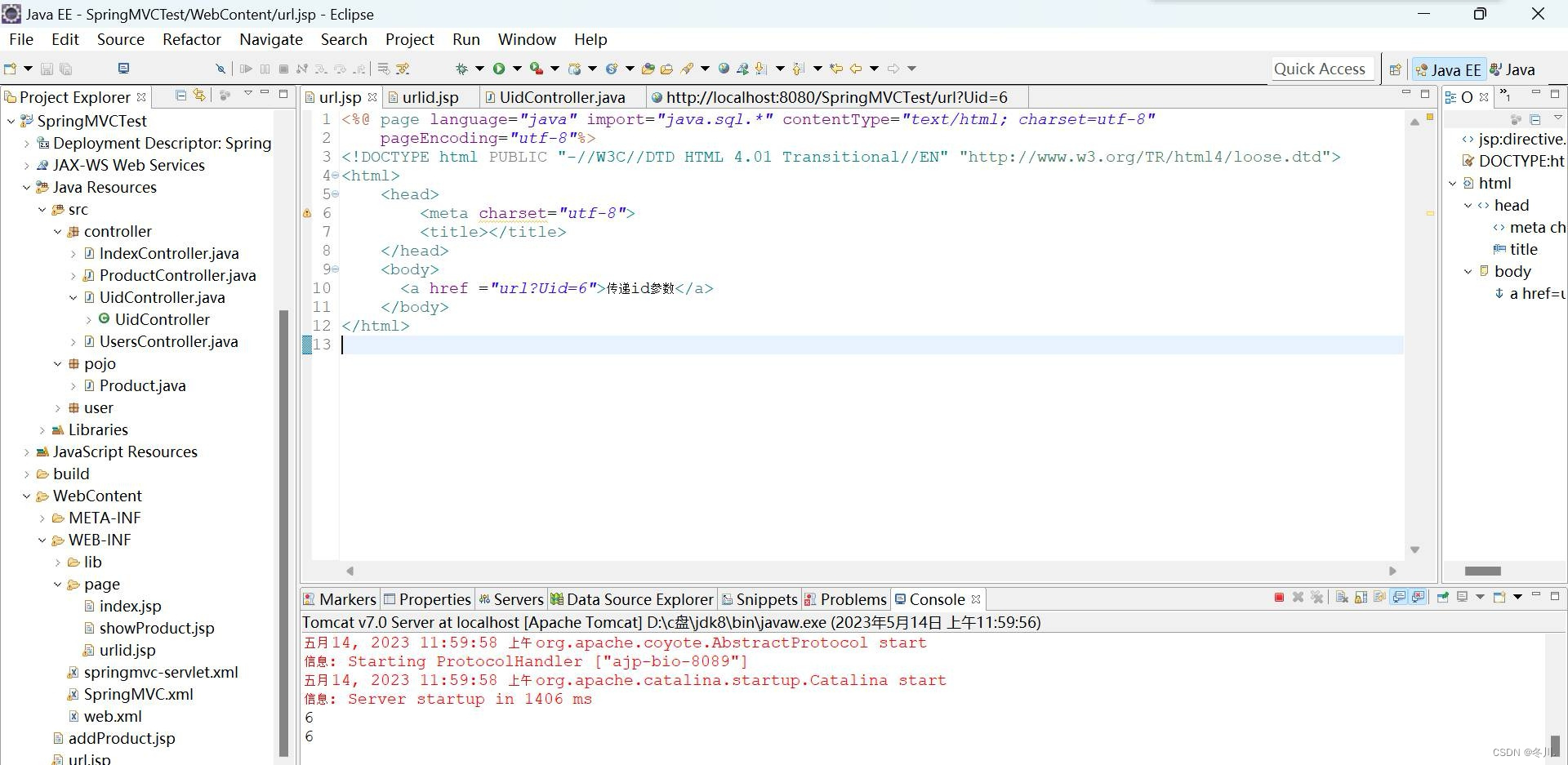
Task: Click the green Run button icon
Action: 498,69
